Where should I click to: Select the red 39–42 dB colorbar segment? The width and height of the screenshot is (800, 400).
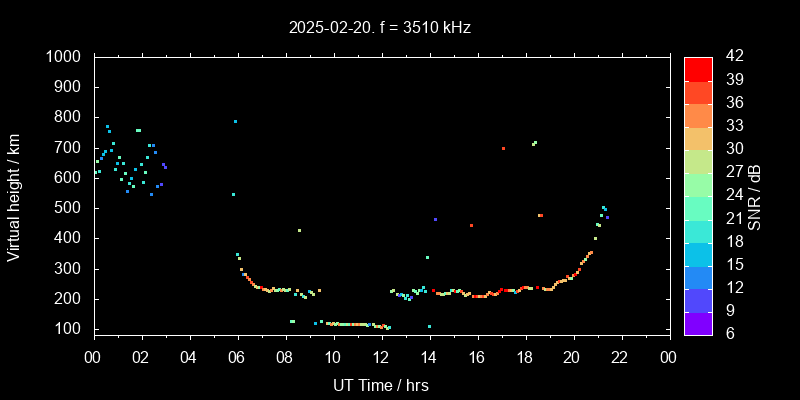698,68
